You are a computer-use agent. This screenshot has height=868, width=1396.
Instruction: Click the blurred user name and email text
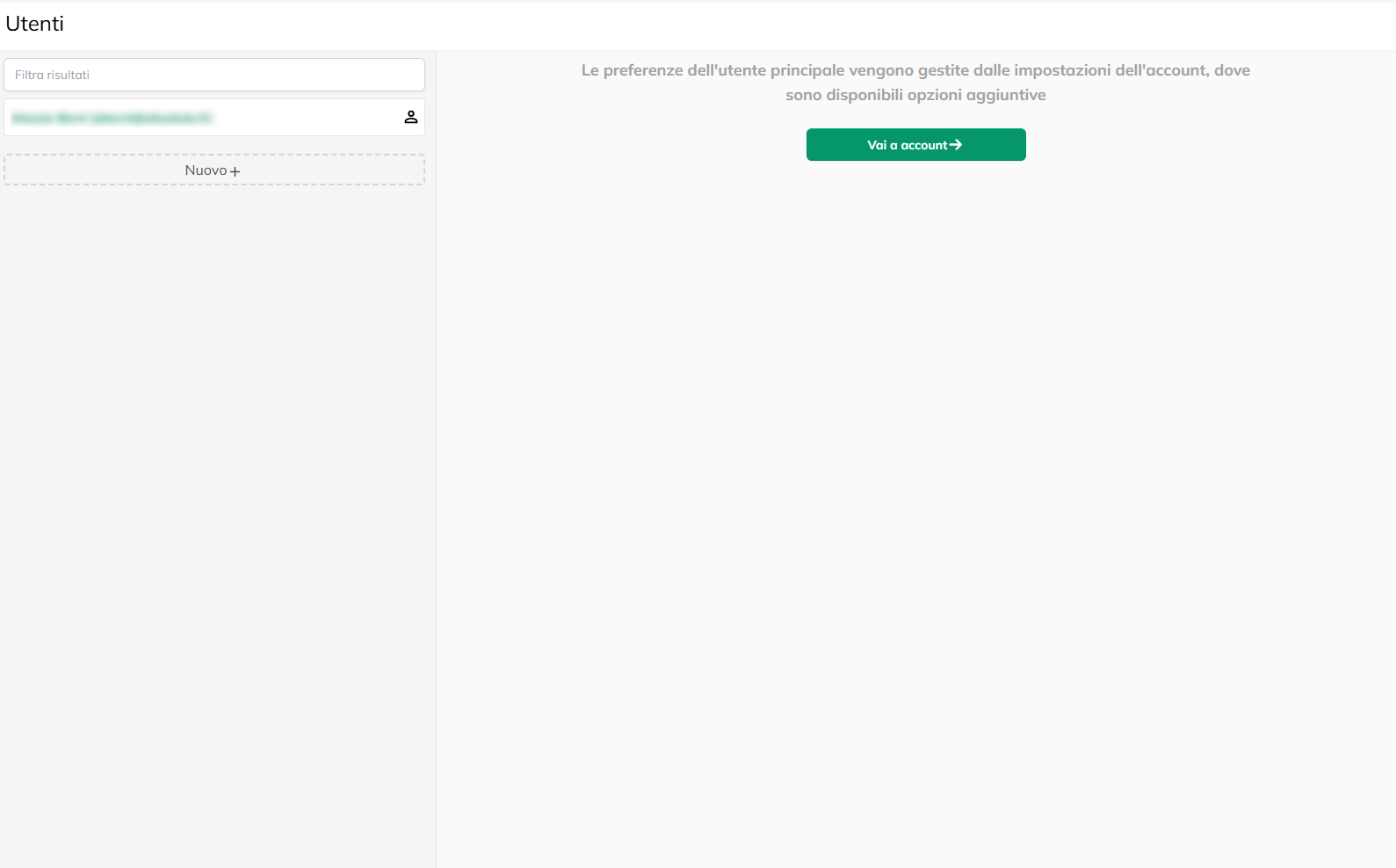tap(112, 118)
